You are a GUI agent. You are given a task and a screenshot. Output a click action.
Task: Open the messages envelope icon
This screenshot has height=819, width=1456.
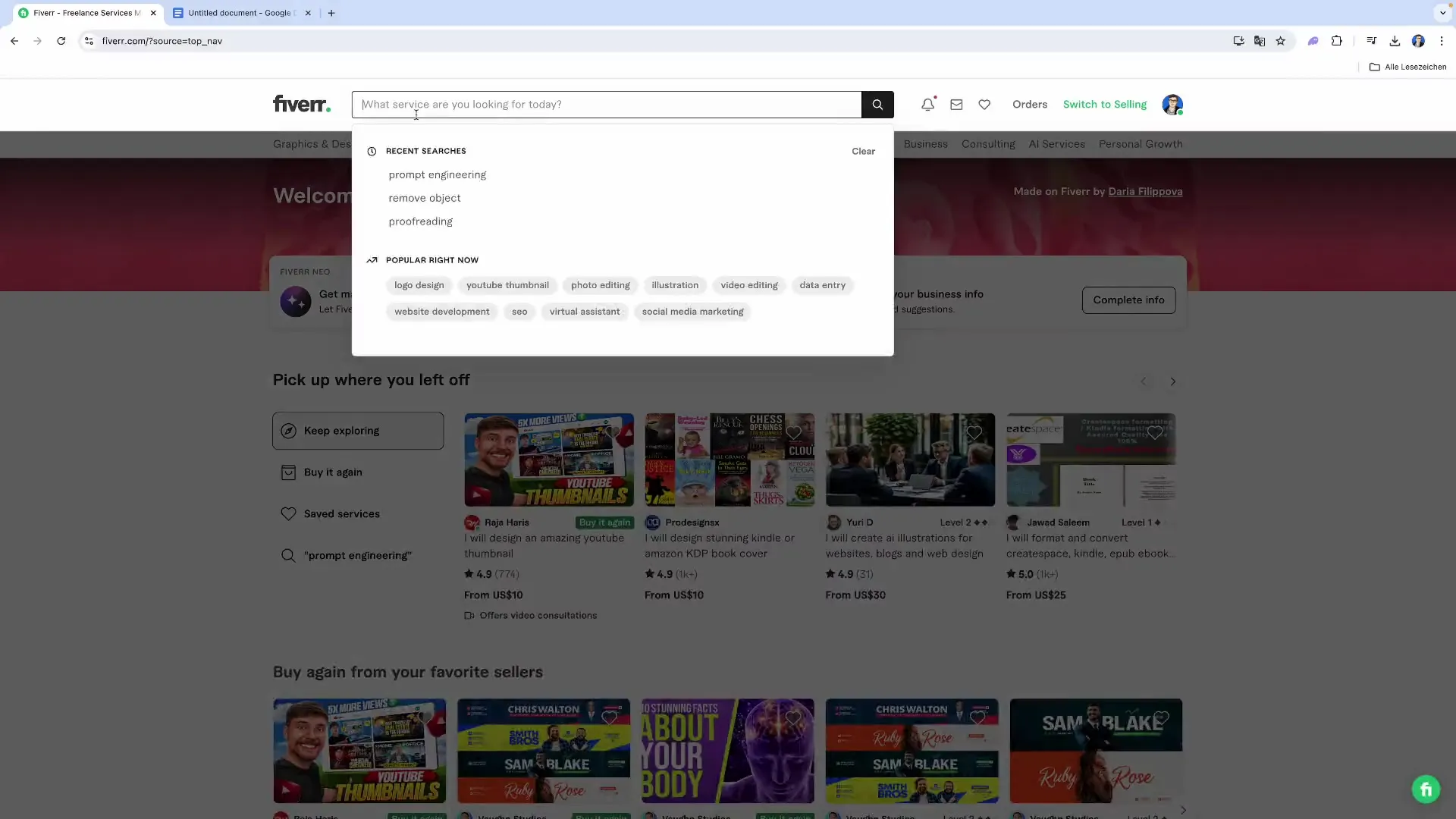956,105
